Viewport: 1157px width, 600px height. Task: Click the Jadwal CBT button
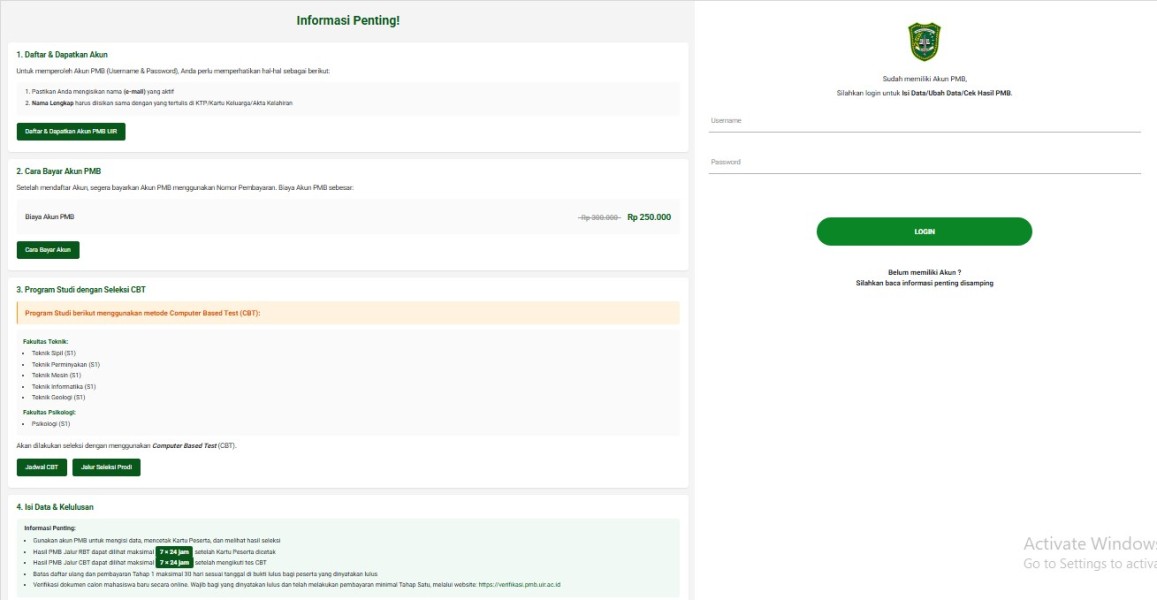[x=41, y=467]
